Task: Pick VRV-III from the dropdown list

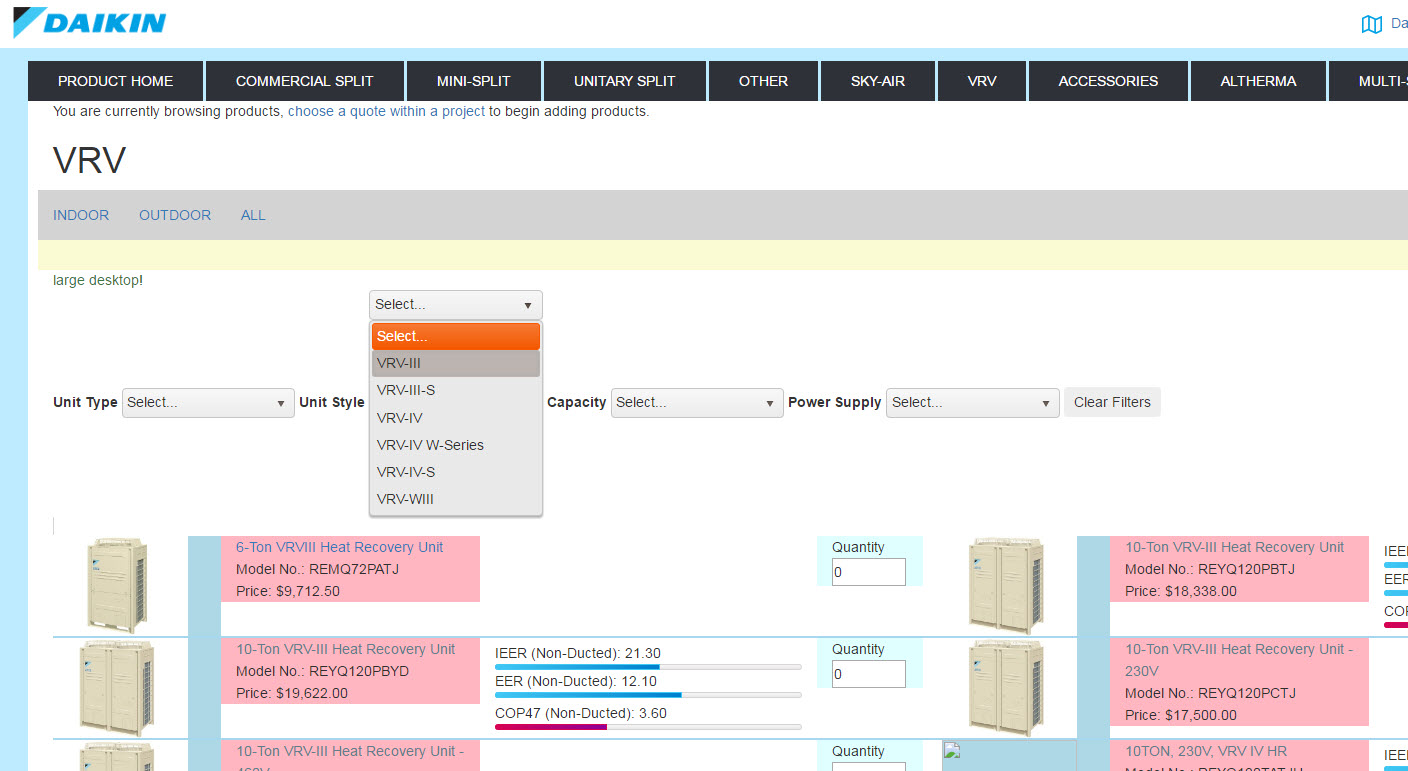Action: (x=456, y=363)
